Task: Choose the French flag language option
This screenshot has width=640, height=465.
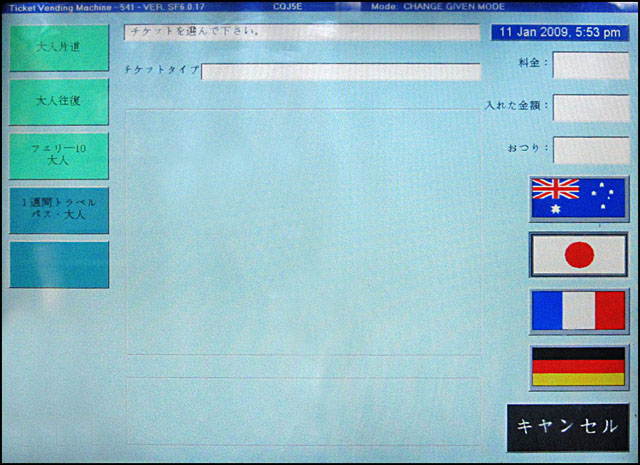Action: pos(579,311)
